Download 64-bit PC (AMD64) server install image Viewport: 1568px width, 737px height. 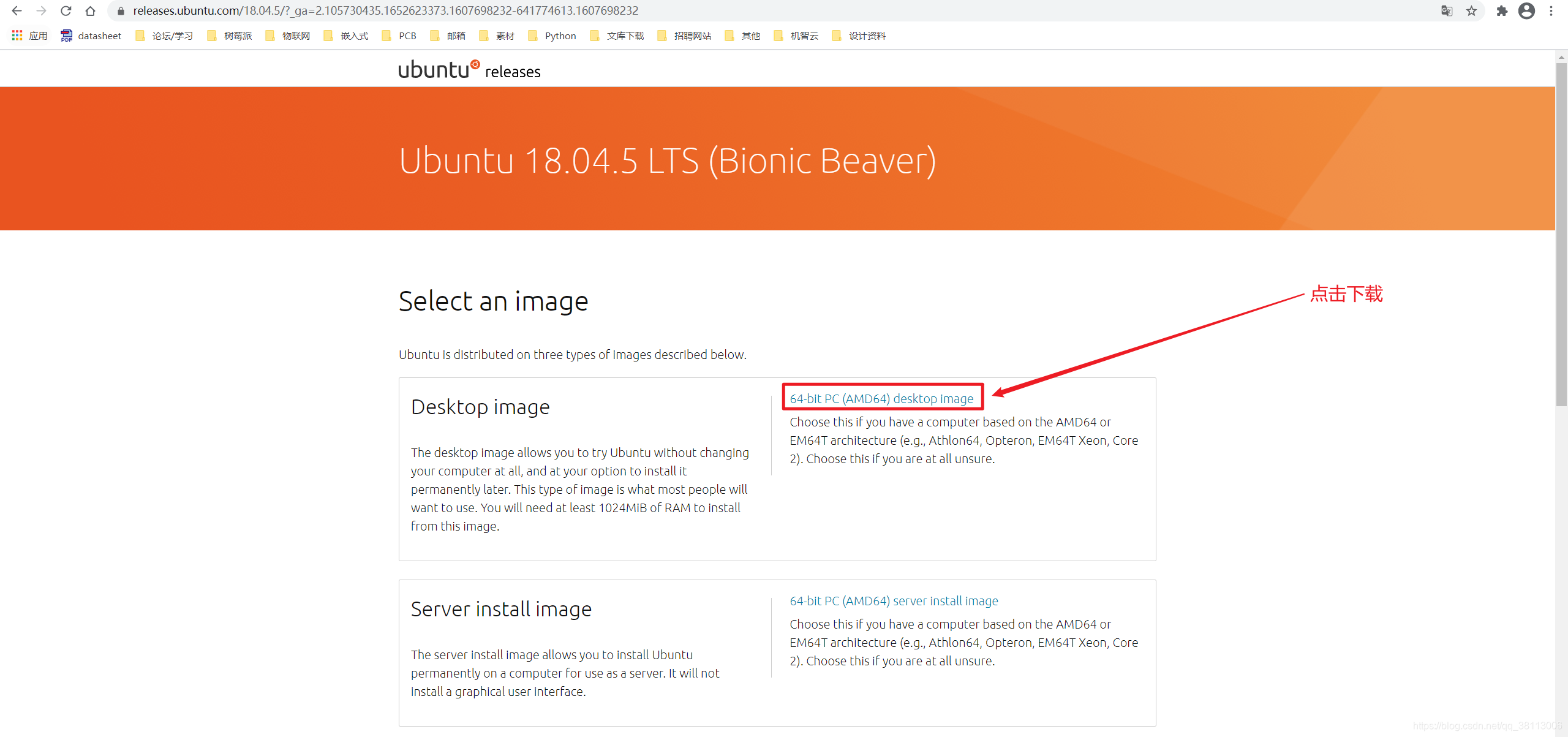click(x=894, y=601)
